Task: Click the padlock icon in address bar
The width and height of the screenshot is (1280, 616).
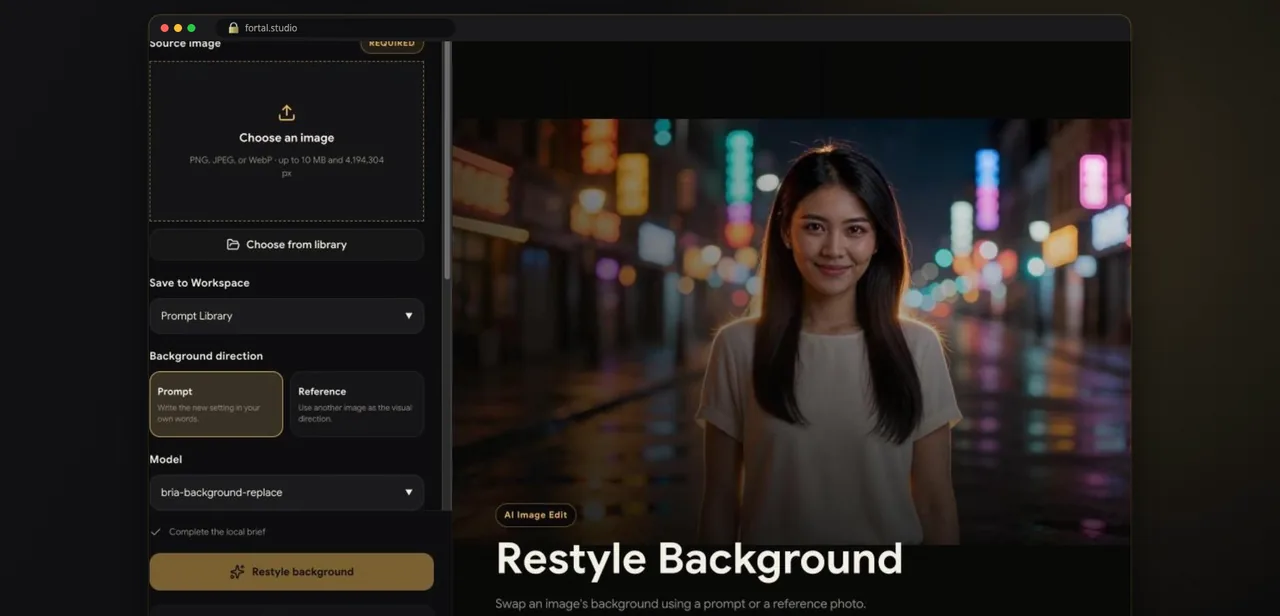Action: coord(234,28)
